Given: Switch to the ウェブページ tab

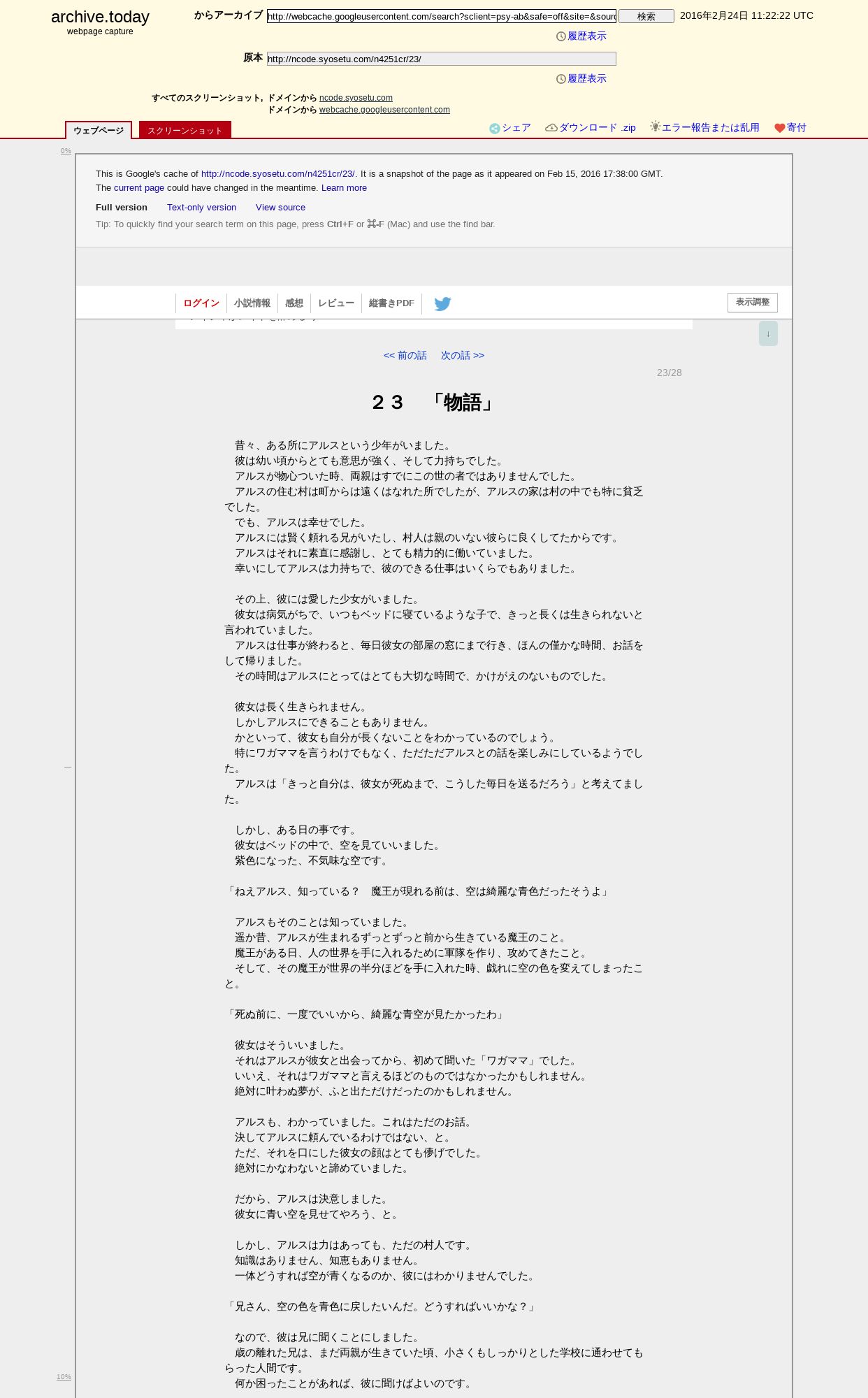Looking at the screenshot, I should (99, 130).
